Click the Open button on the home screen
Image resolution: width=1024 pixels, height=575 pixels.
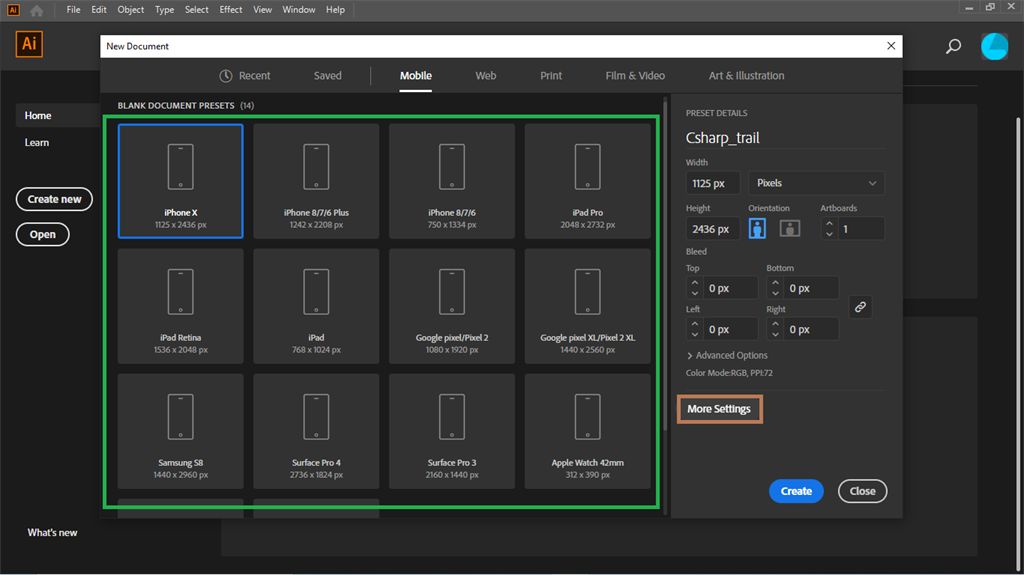tap(42, 235)
